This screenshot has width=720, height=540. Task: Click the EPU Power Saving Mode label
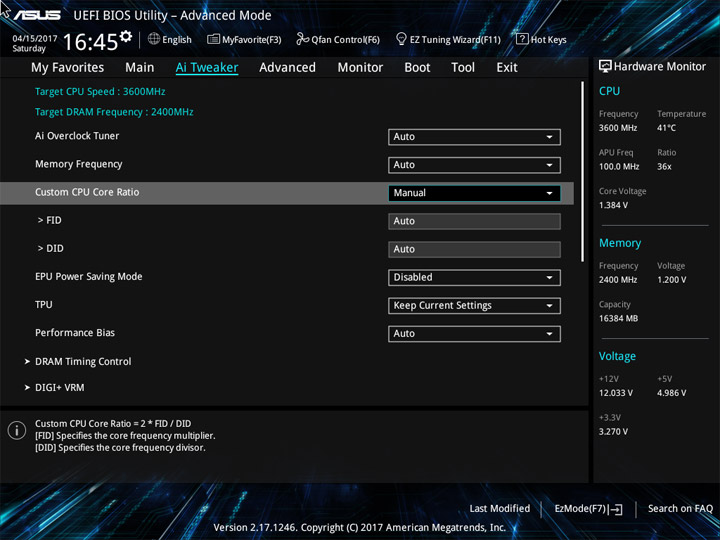[x=89, y=276]
